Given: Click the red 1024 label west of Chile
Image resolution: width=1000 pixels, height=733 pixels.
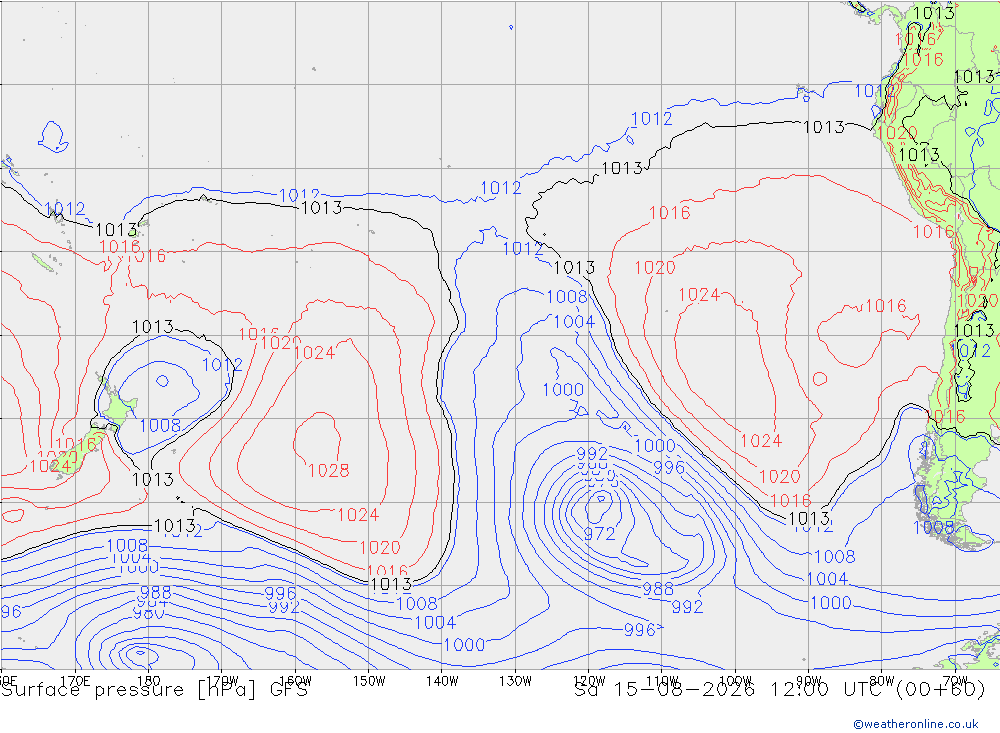Looking at the screenshot, I should point(761,441).
